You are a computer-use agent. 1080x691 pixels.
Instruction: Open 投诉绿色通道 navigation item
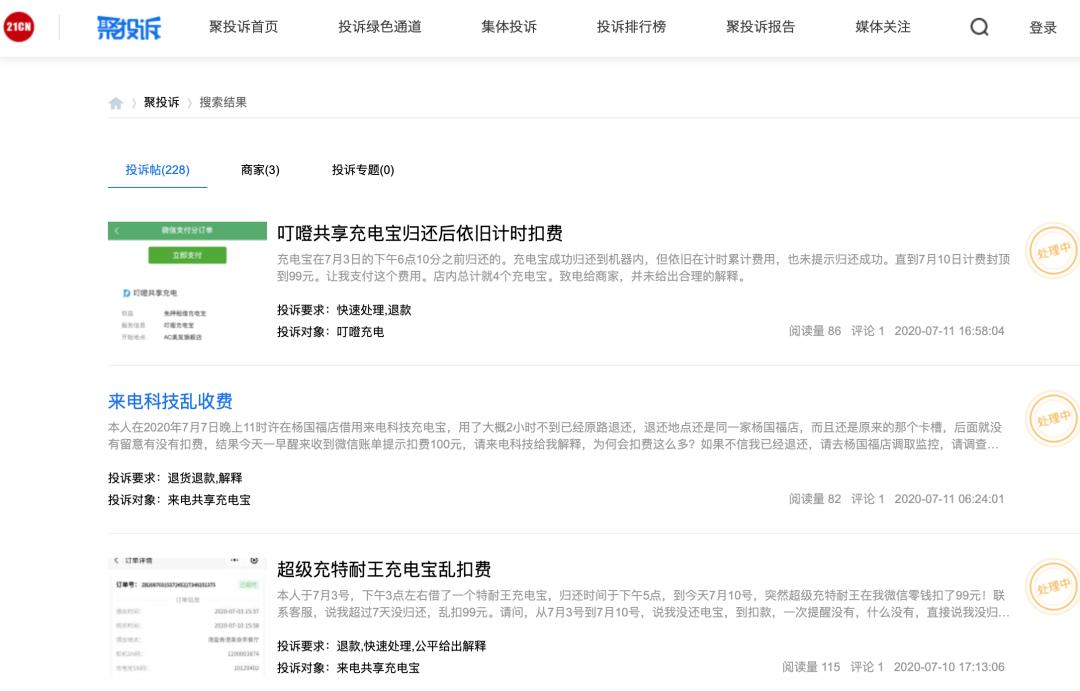tap(380, 27)
